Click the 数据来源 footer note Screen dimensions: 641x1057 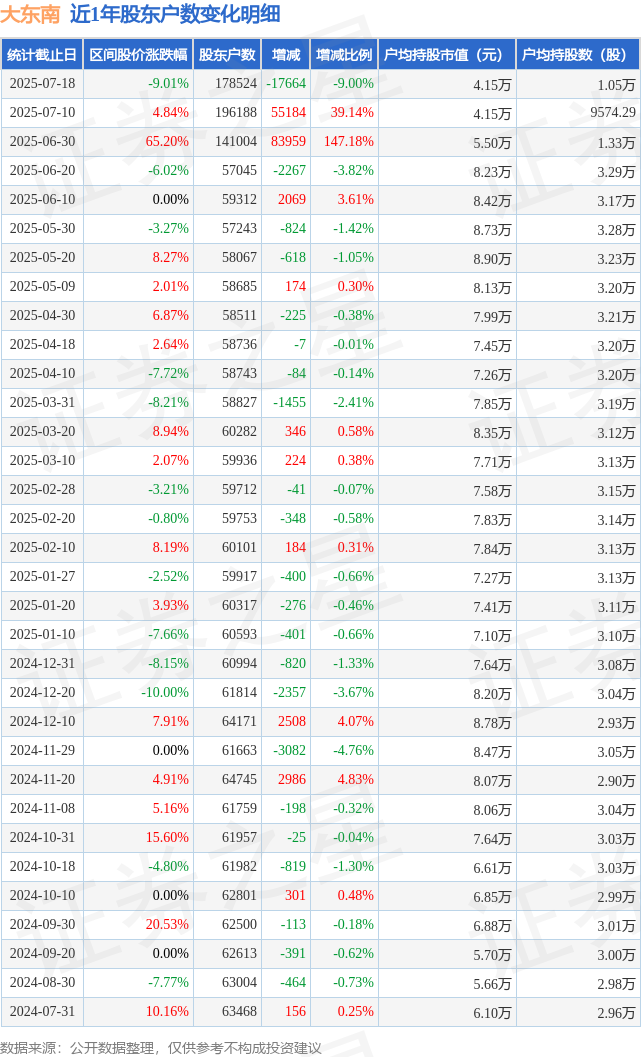[160, 1048]
